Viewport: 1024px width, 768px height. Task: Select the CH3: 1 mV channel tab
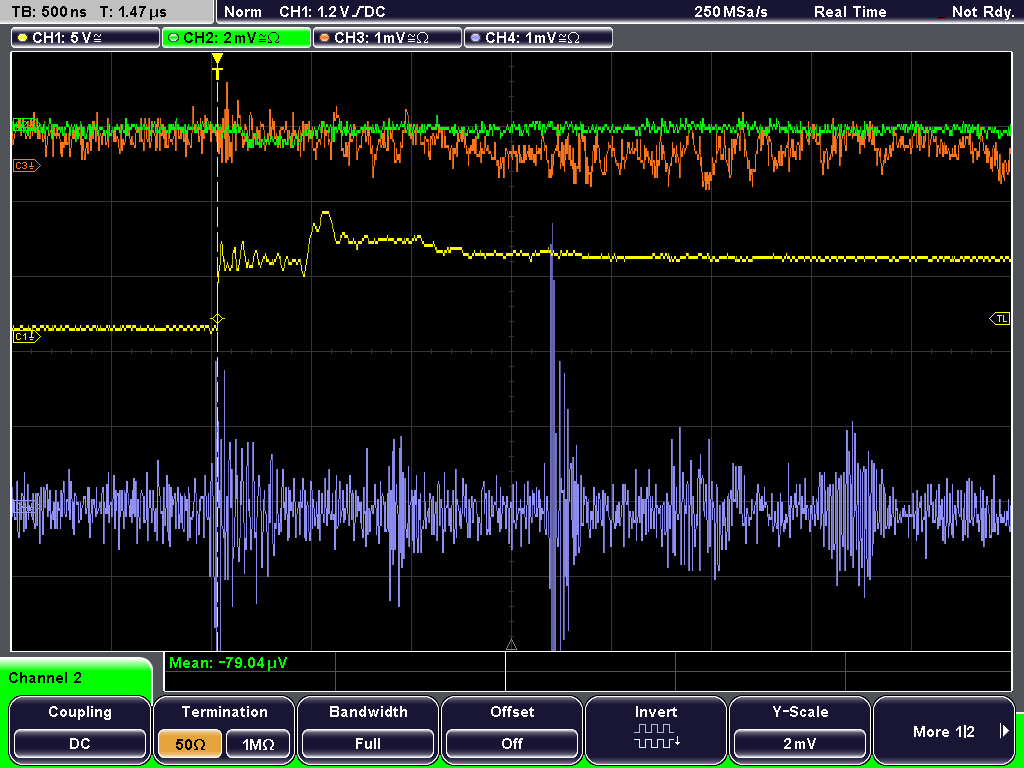[x=387, y=38]
